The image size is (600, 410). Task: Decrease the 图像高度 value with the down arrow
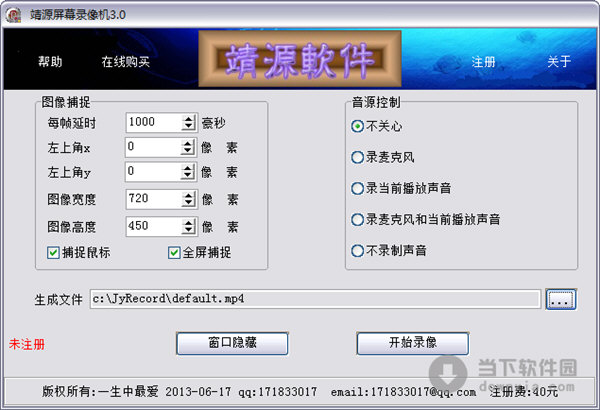coord(188,231)
